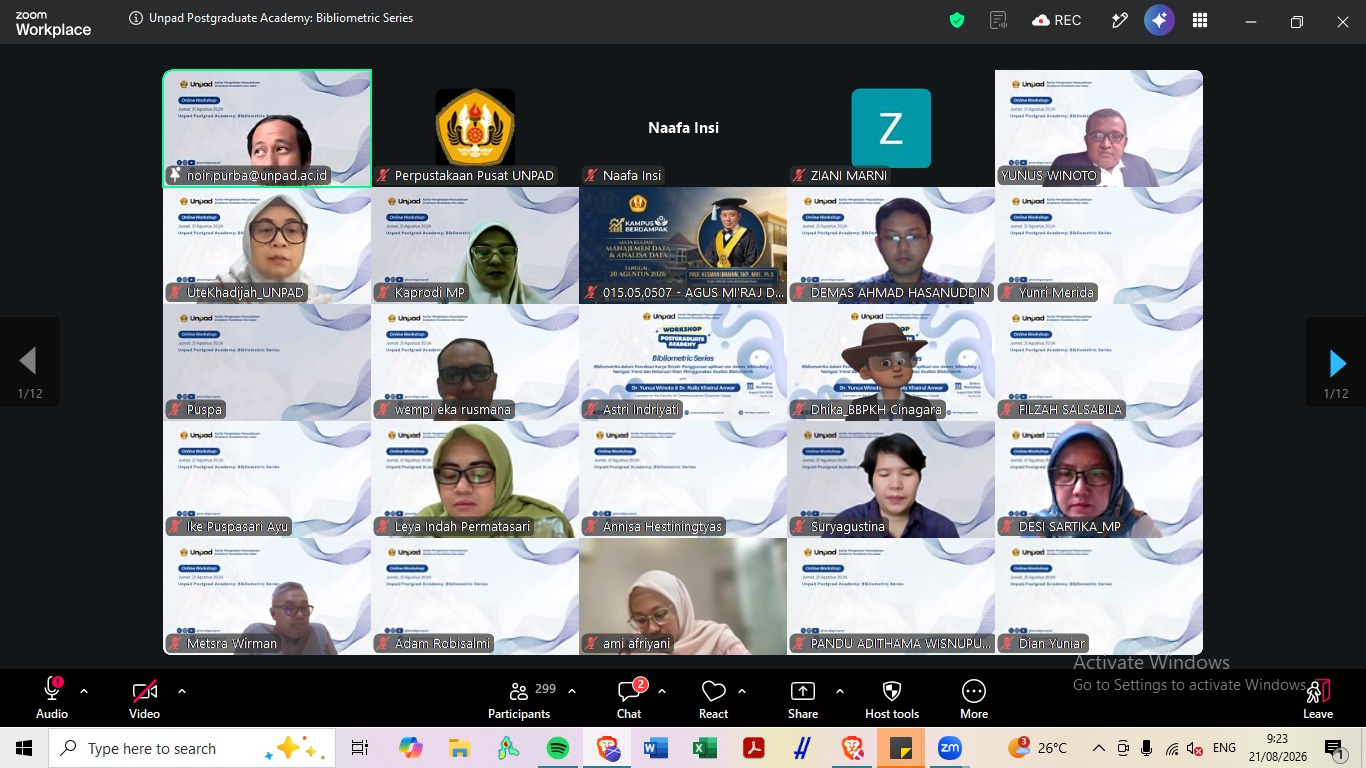Screen dimensions: 1366x768
Task: Open Host tools
Action: (x=892, y=700)
